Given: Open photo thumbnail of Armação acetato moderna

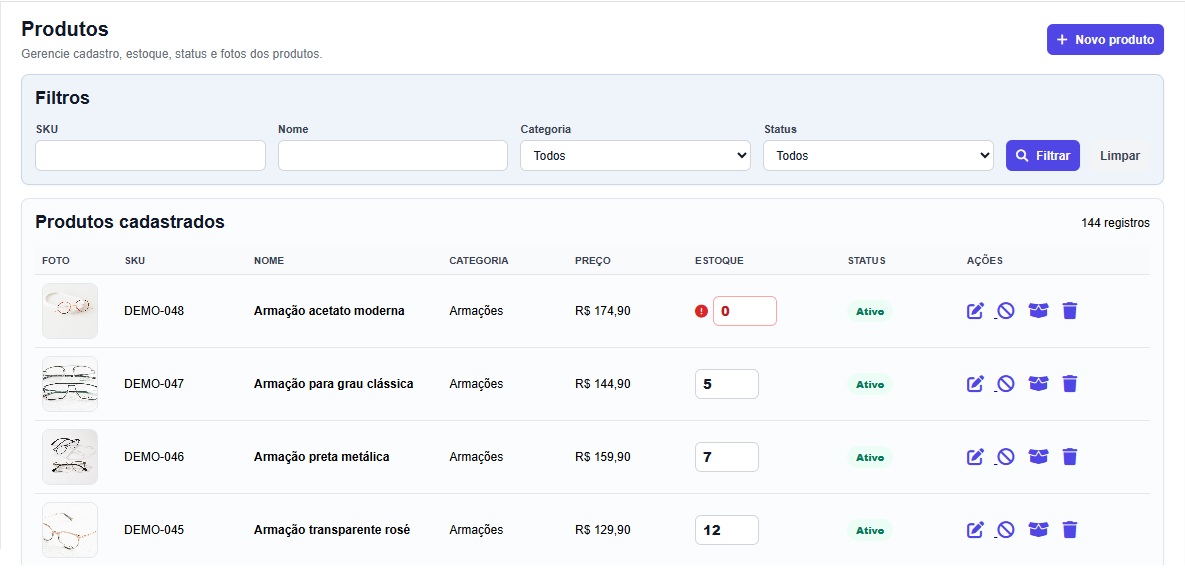Looking at the screenshot, I should coord(70,311).
